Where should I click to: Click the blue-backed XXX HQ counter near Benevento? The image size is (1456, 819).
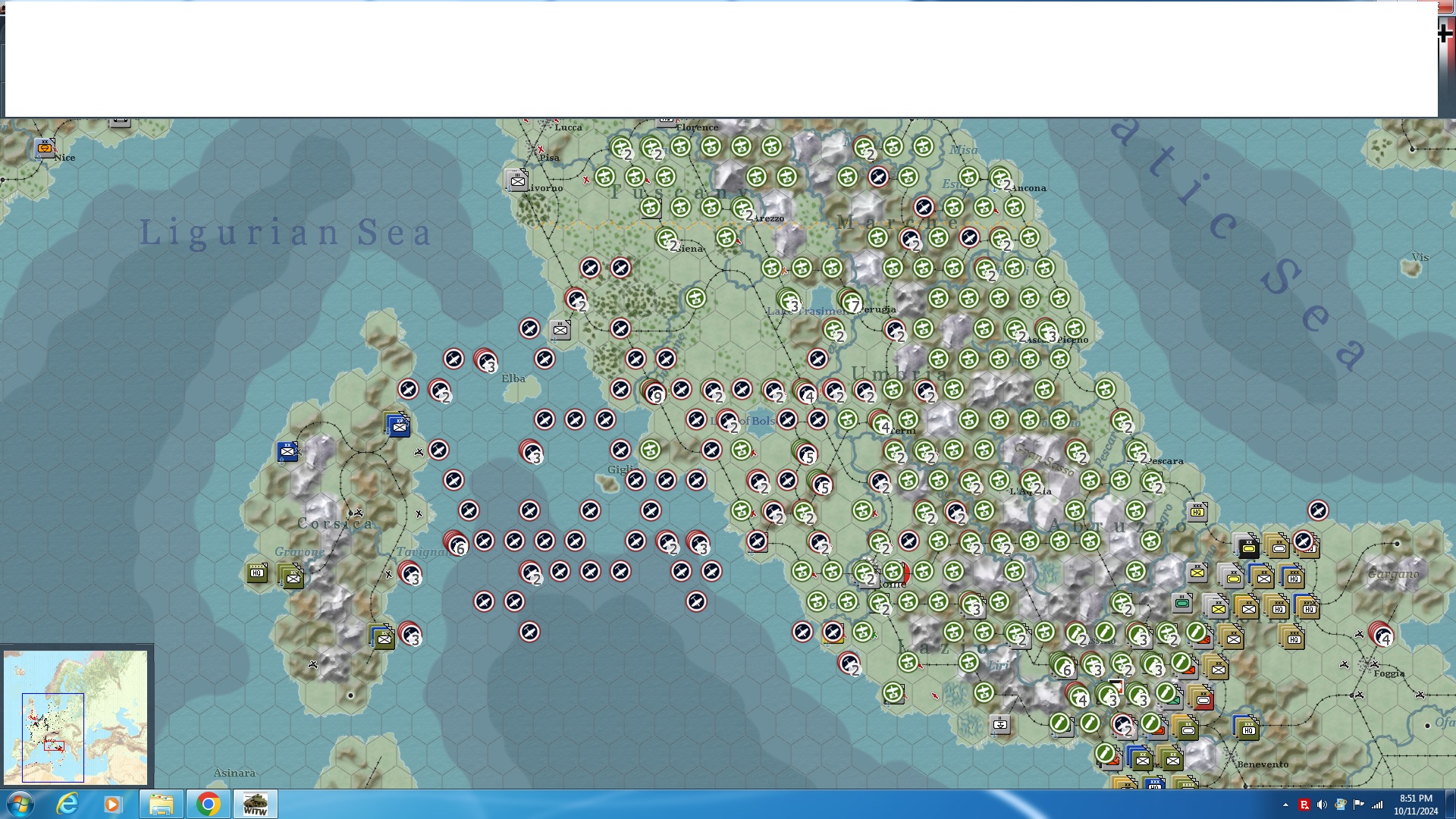tap(1247, 730)
